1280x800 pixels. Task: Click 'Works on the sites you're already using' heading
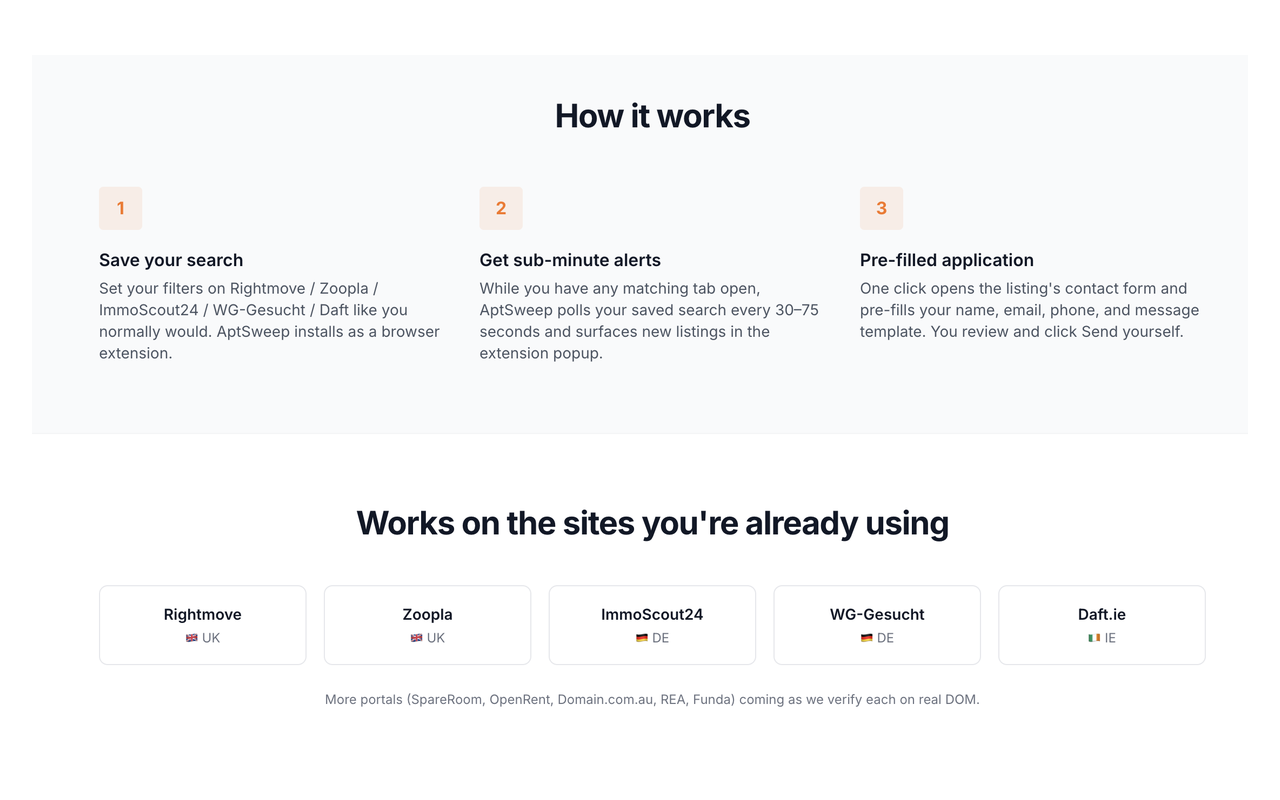click(x=652, y=523)
